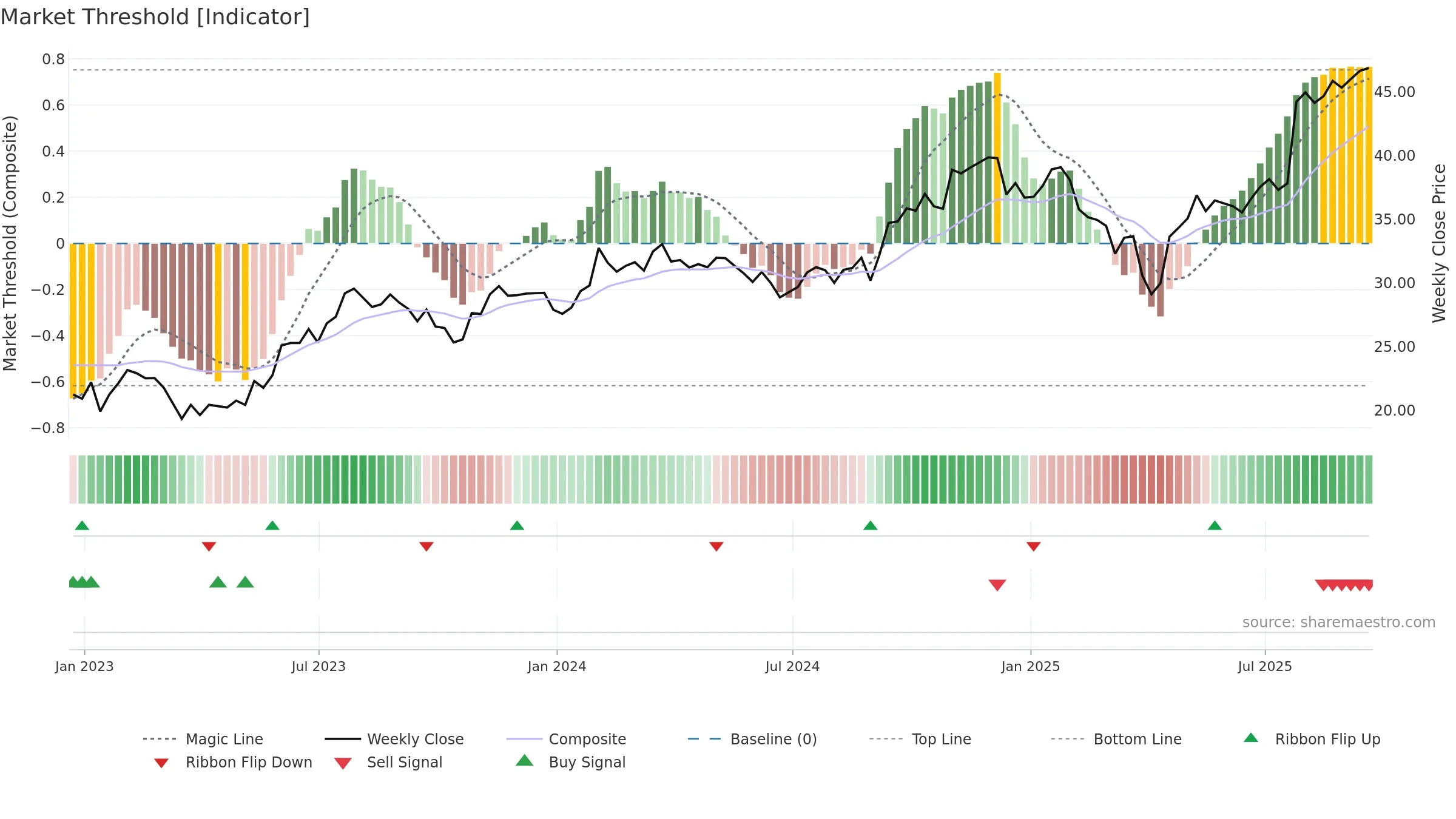Image resolution: width=1456 pixels, height=819 pixels.
Task: Click the 30.00 price tick label
Action: point(1394,283)
